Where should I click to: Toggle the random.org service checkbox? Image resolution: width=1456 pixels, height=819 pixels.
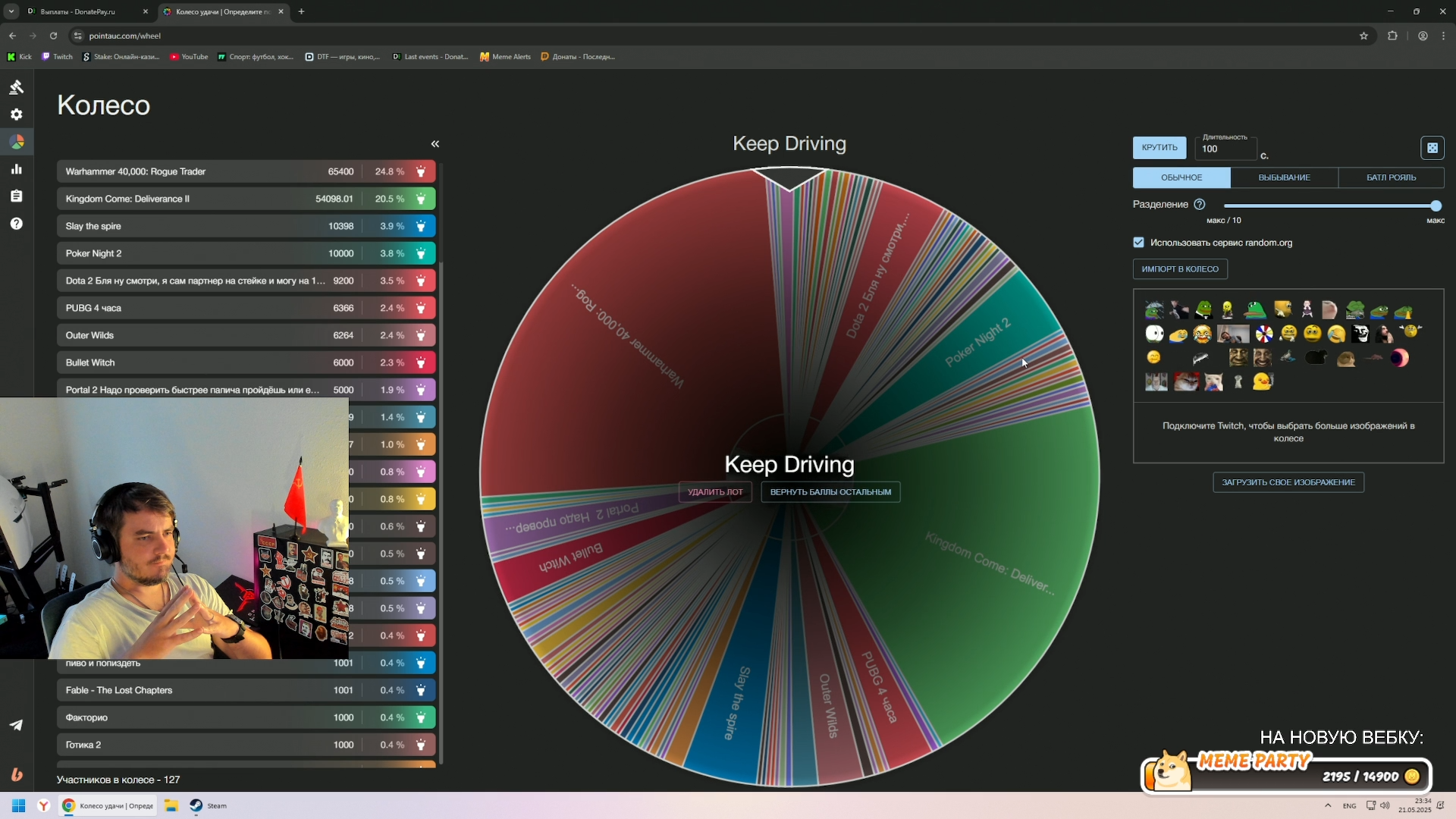pos(1138,243)
